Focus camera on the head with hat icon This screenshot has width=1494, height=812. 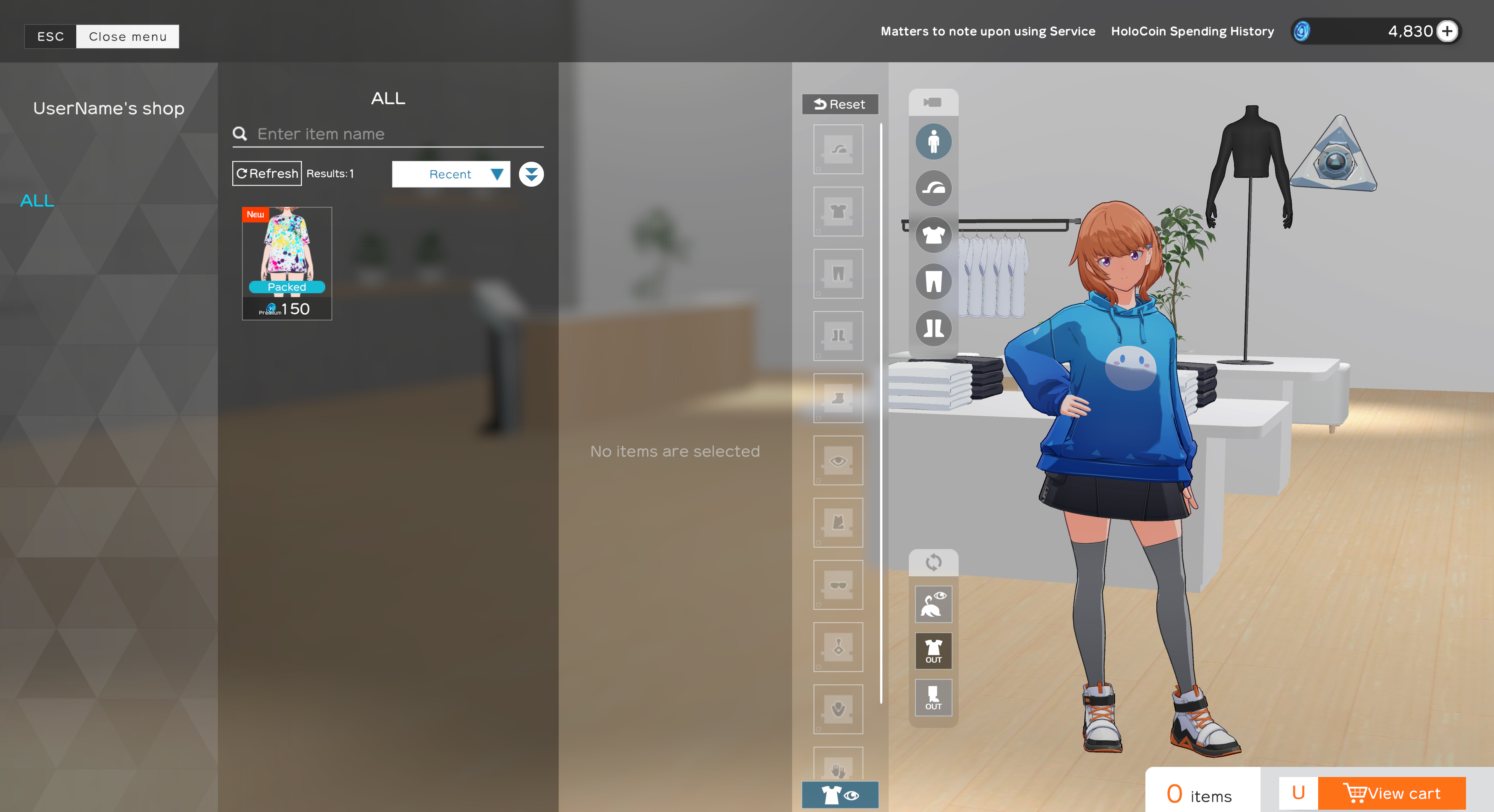point(933,188)
